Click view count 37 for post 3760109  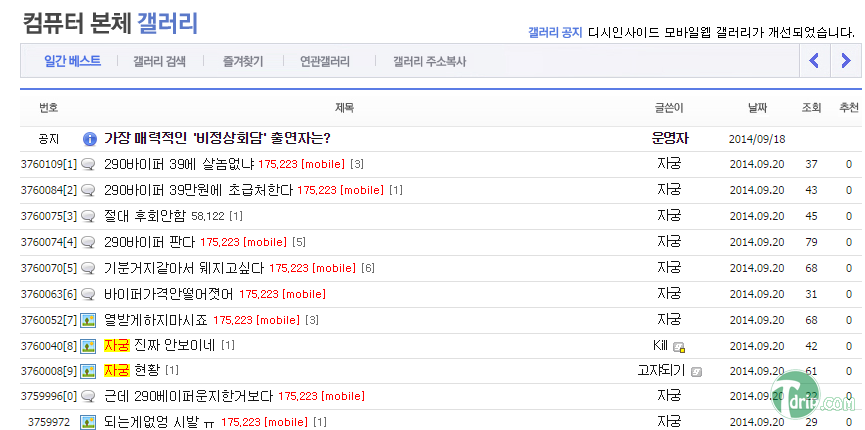tap(811, 164)
